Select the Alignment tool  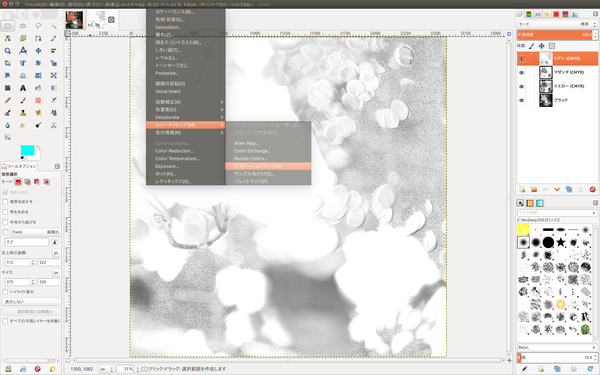(54, 51)
